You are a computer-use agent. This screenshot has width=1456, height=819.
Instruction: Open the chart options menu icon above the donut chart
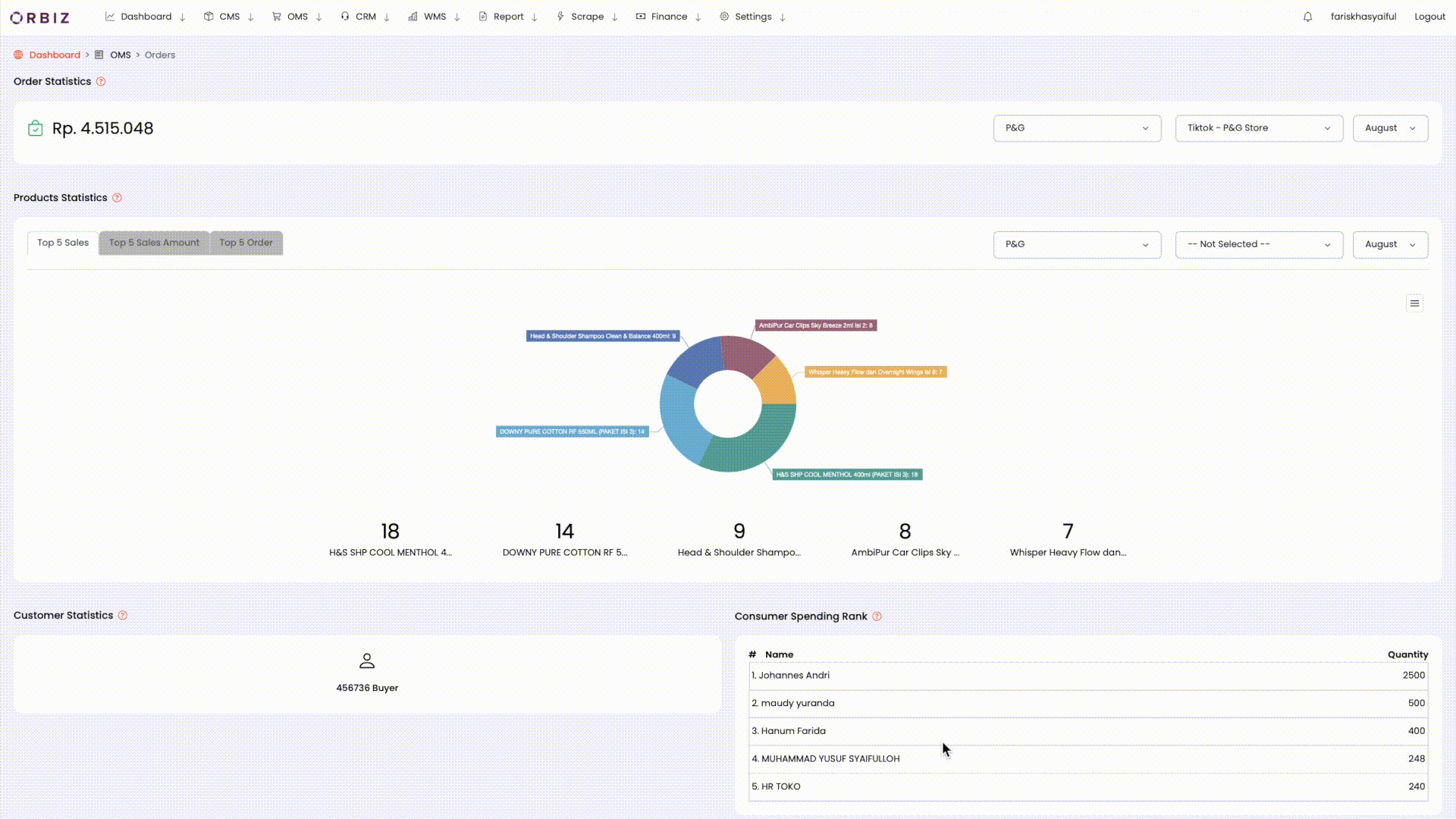click(x=1414, y=303)
